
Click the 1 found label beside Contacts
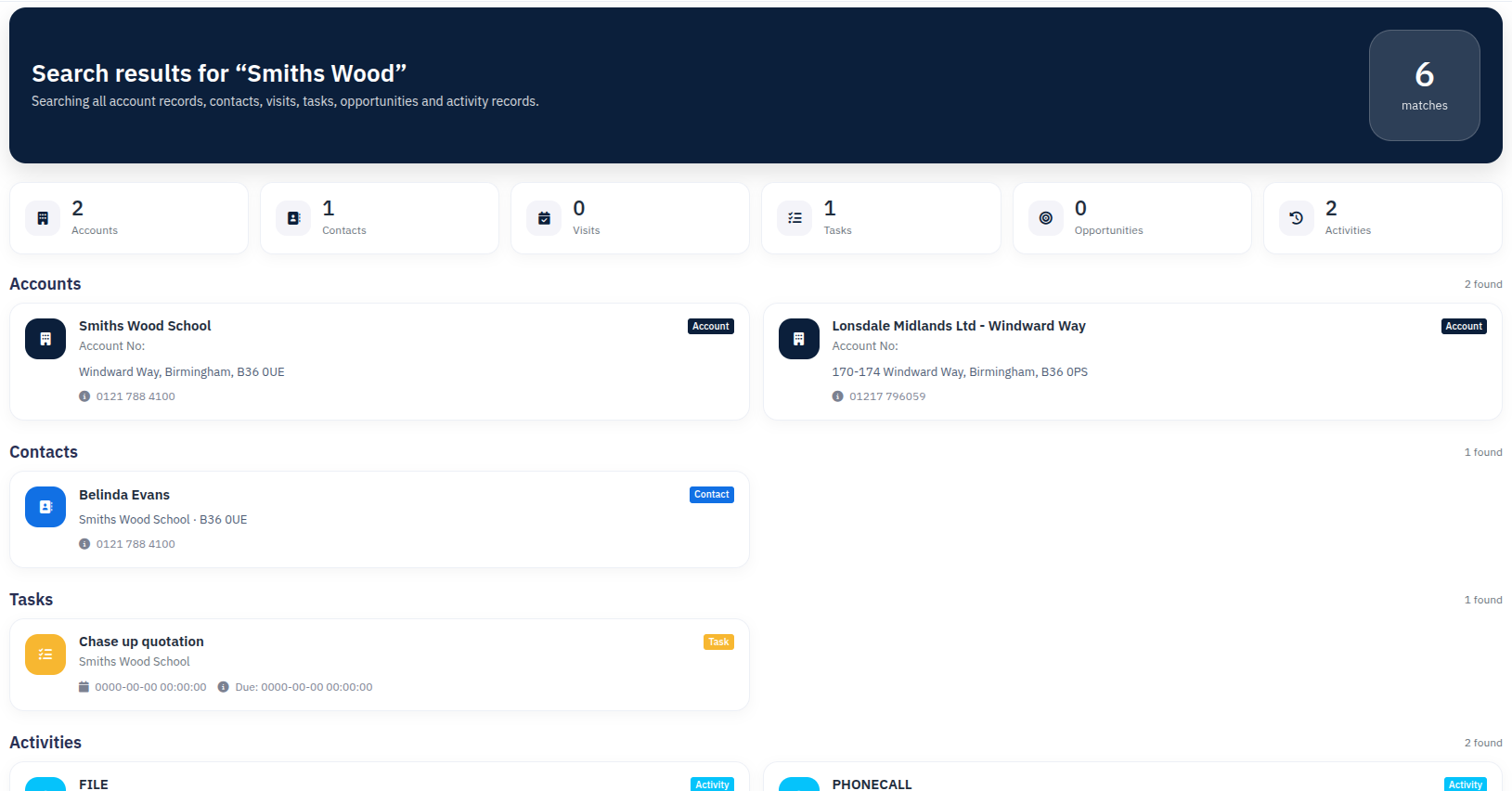(1483, 452)
